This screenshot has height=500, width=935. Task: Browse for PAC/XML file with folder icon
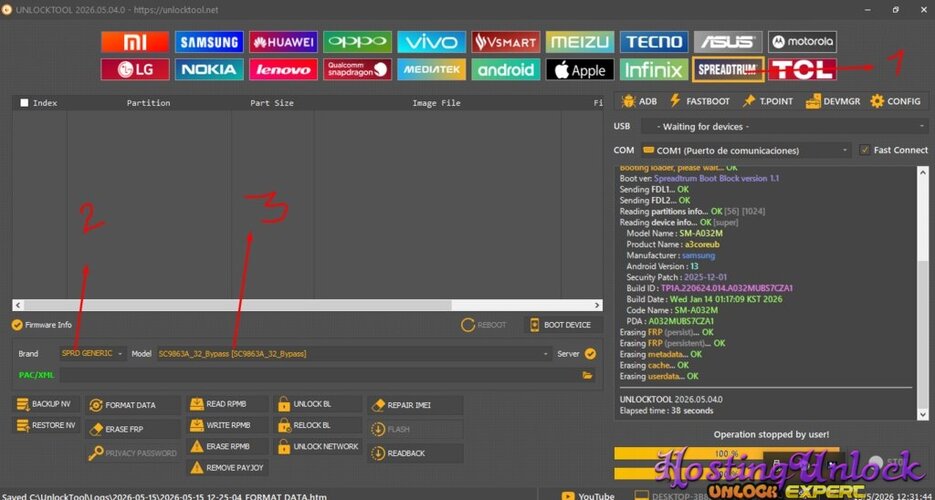[587, 375]
